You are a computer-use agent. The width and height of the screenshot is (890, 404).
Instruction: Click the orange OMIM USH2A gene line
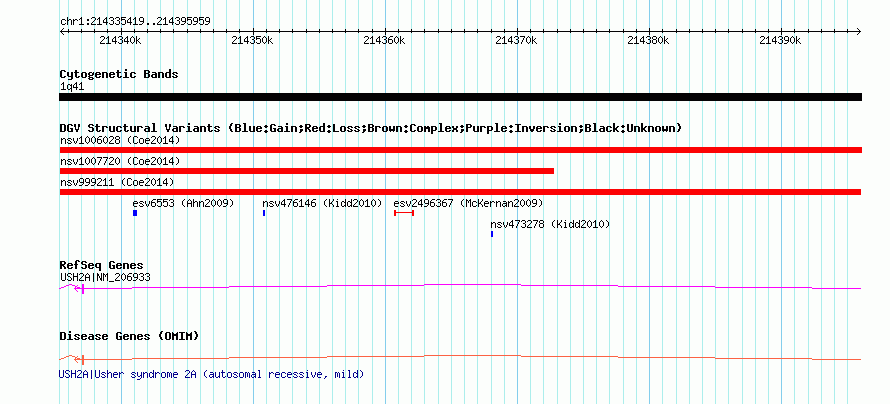460,357
